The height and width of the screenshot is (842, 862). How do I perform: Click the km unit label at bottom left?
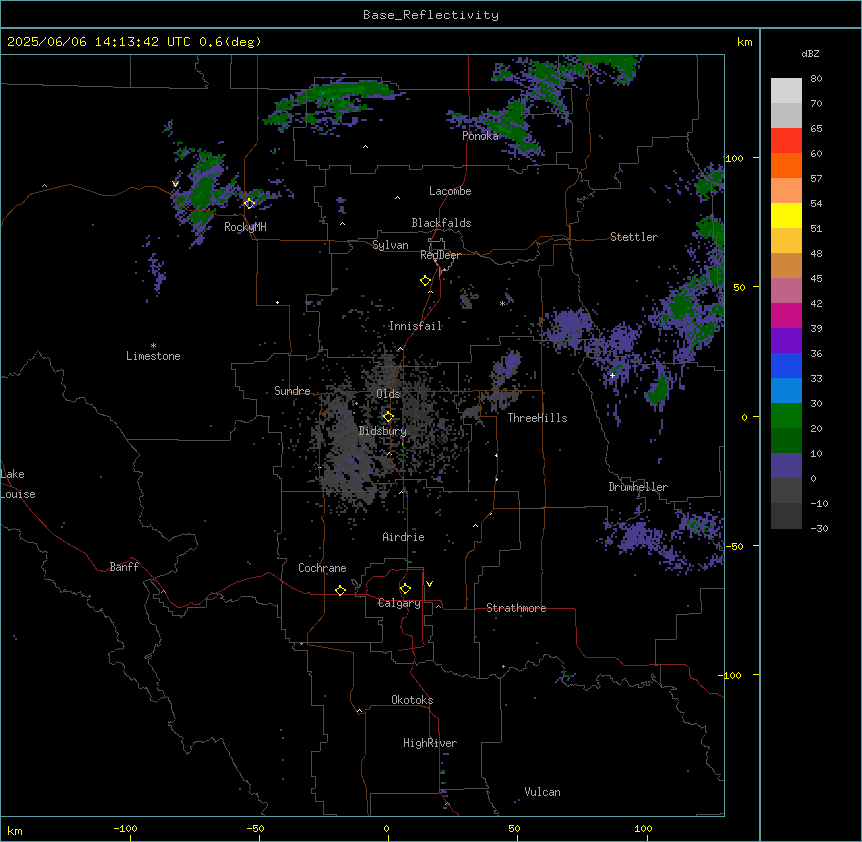(15, 830)
